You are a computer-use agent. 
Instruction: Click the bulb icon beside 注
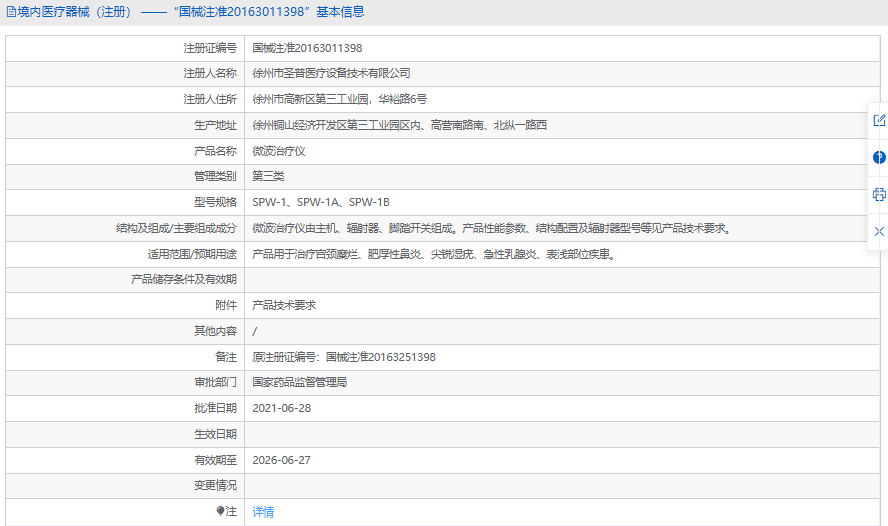(221, 511)
